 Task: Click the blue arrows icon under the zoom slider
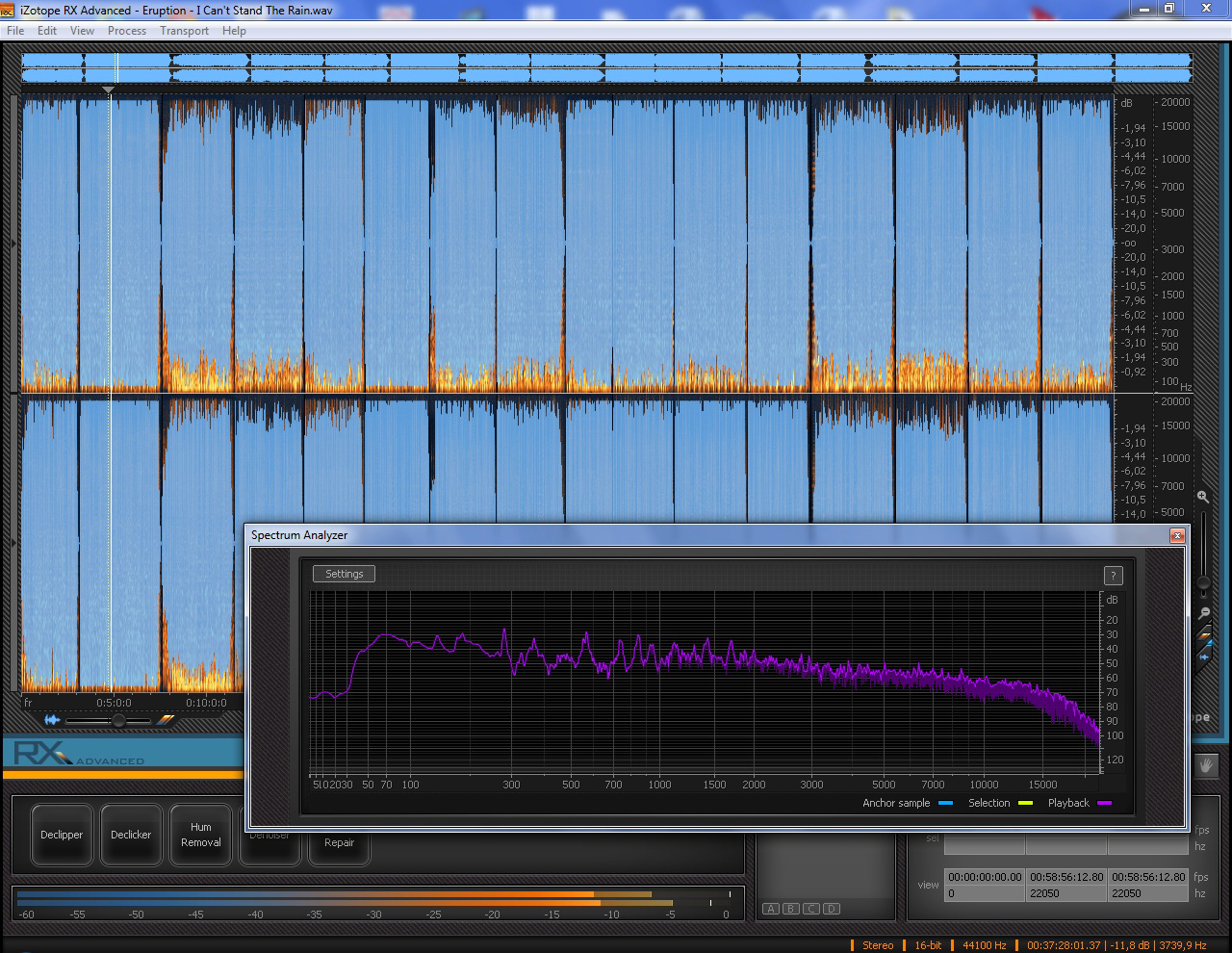click(1204, 657)
